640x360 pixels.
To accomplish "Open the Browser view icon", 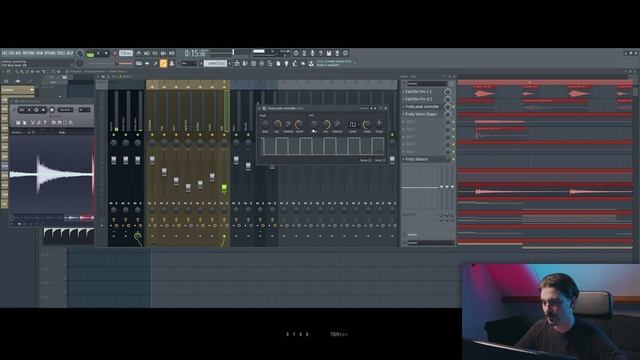I will point(270,63).
